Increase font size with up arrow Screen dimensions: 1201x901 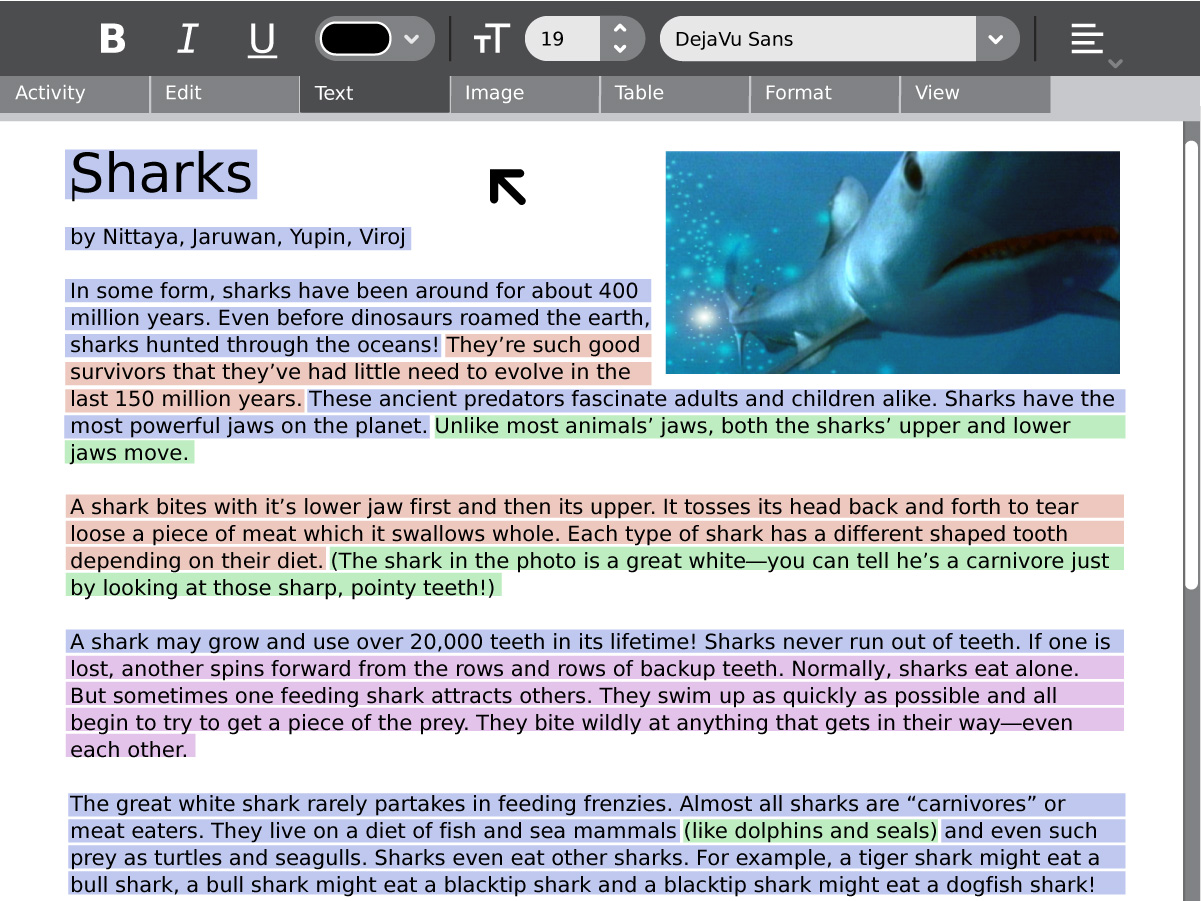(x=620, y=29)
